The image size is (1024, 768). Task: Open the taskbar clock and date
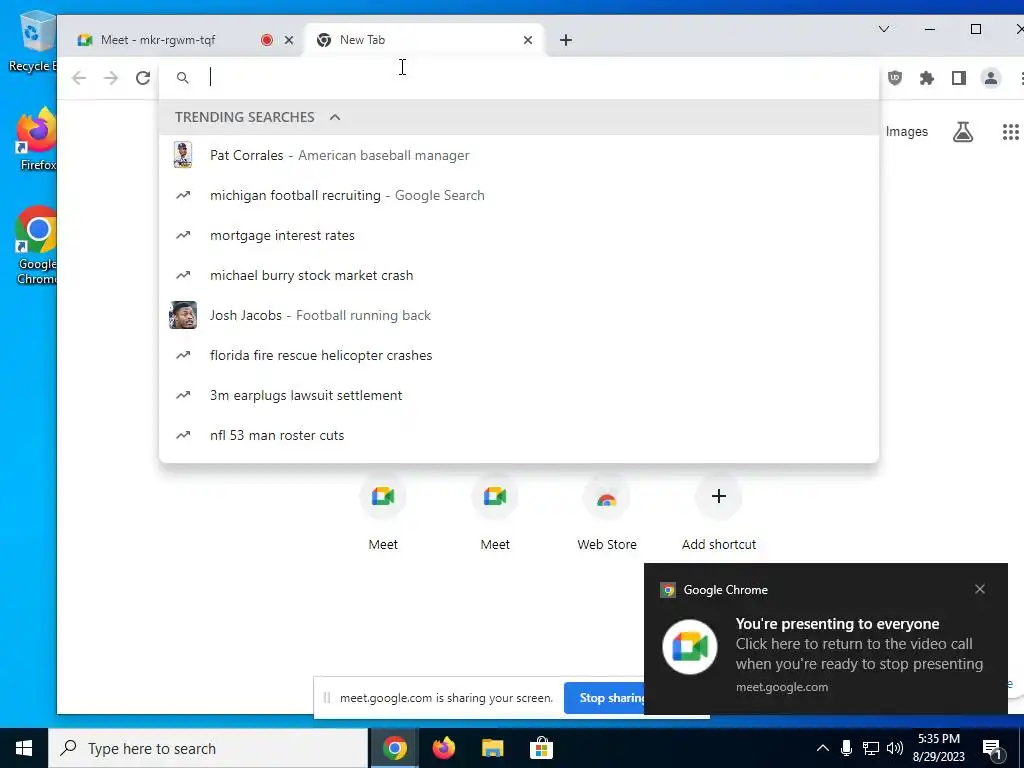(x=938, y=748)
